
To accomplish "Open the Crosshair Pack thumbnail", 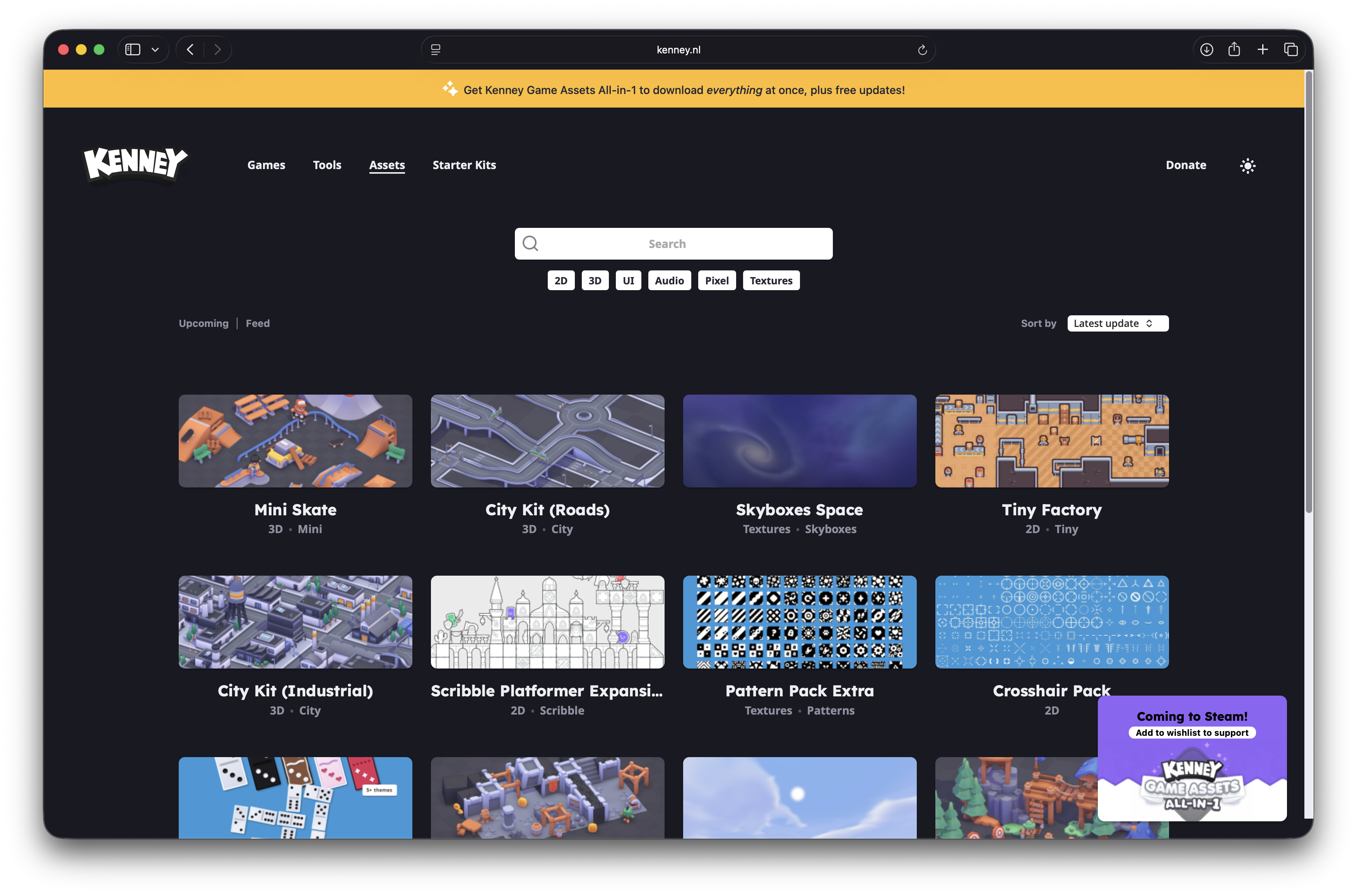I will pyautogui.click(x=1051, y=622).
